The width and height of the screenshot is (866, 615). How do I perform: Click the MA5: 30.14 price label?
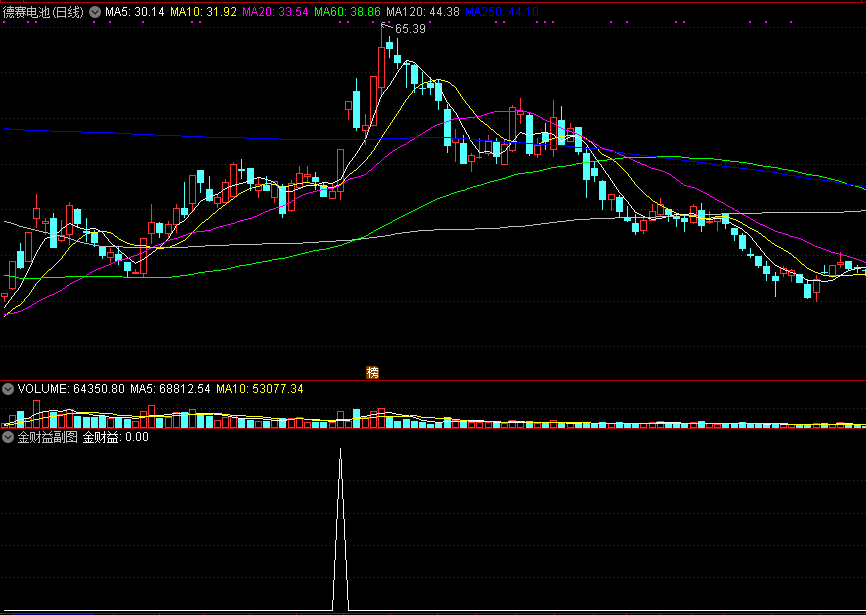pos(135,12)
